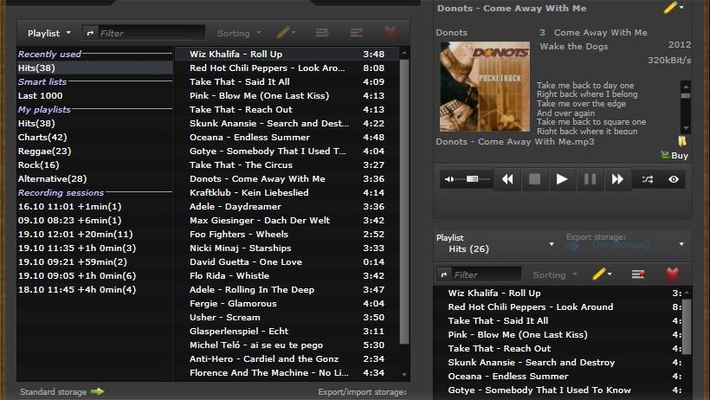710x400 pixels.
Task: Select Hits(38) under Recently used
Action: tap(95, 68)
